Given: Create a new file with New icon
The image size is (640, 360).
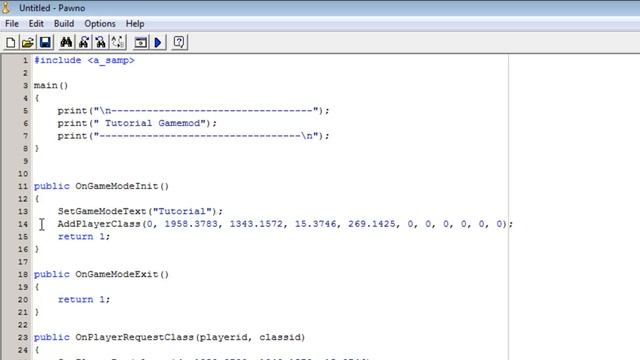Looking at the screenshot, I should (11, 42).
